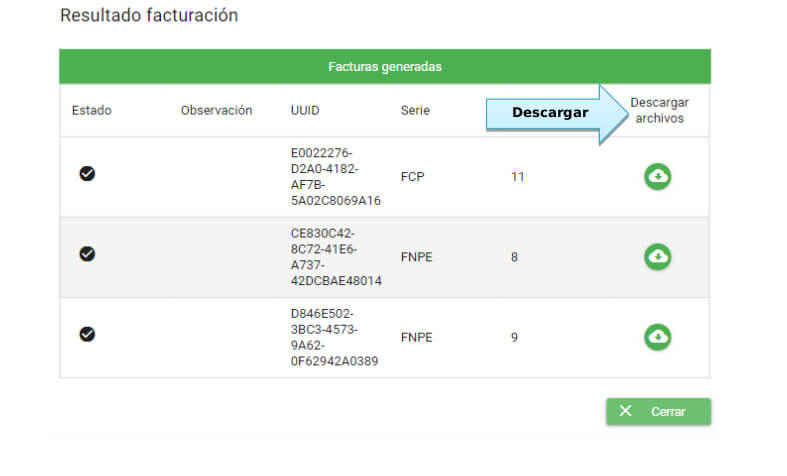This screenshot has width=787, height=476.
Task: Click the green Facturas generadas header bar
Action: 384,67
